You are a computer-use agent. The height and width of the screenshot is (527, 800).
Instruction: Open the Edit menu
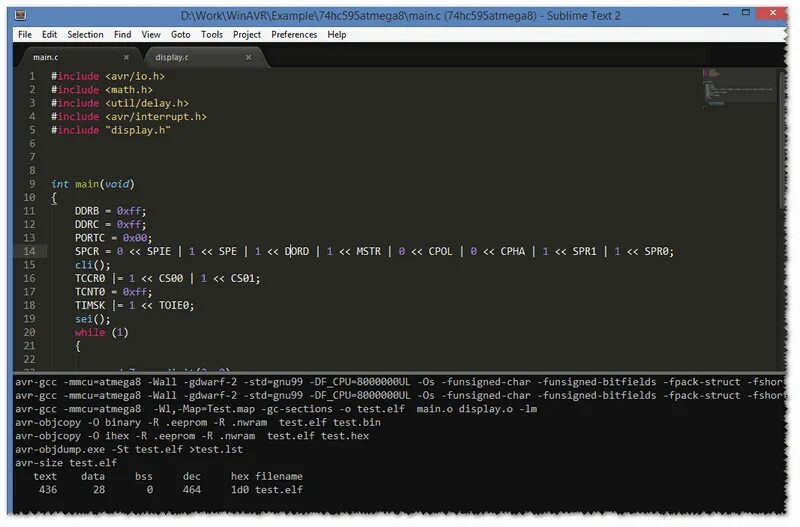[x=49, y=34]
